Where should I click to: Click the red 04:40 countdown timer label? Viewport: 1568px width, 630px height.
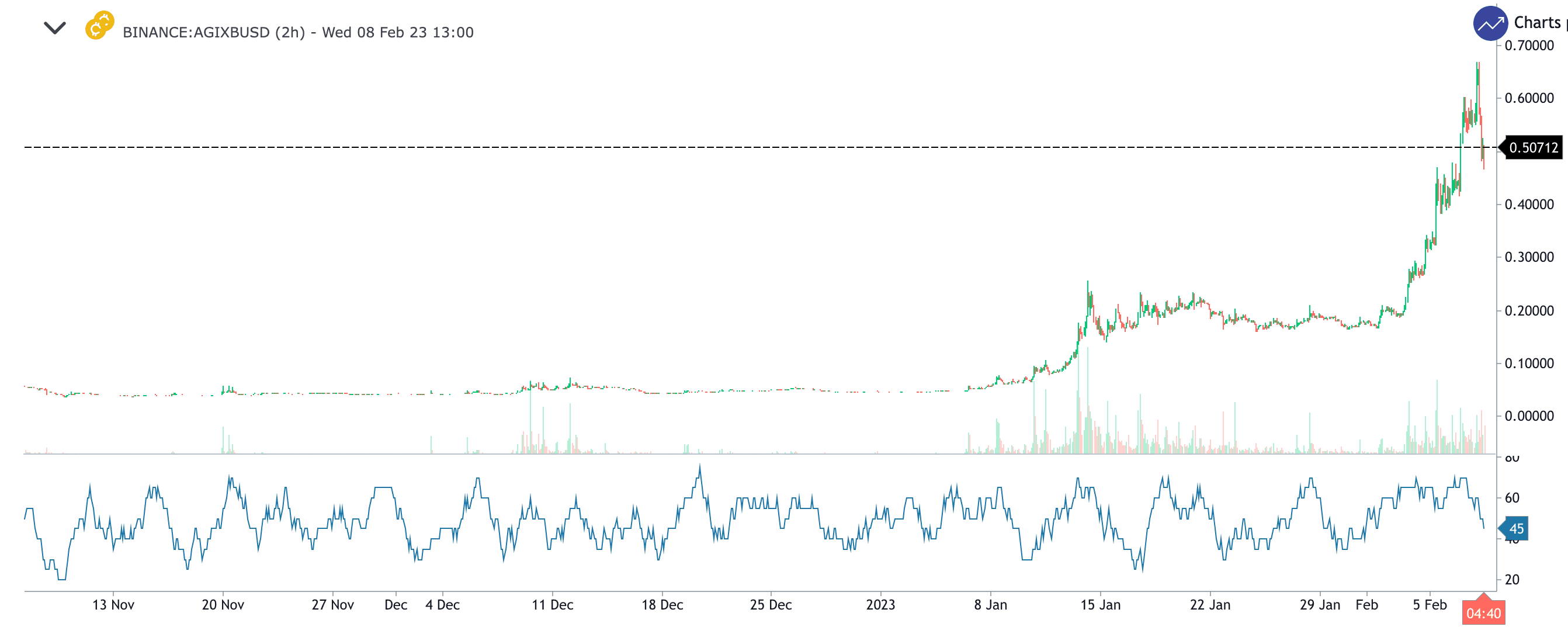pos(1483,613)
